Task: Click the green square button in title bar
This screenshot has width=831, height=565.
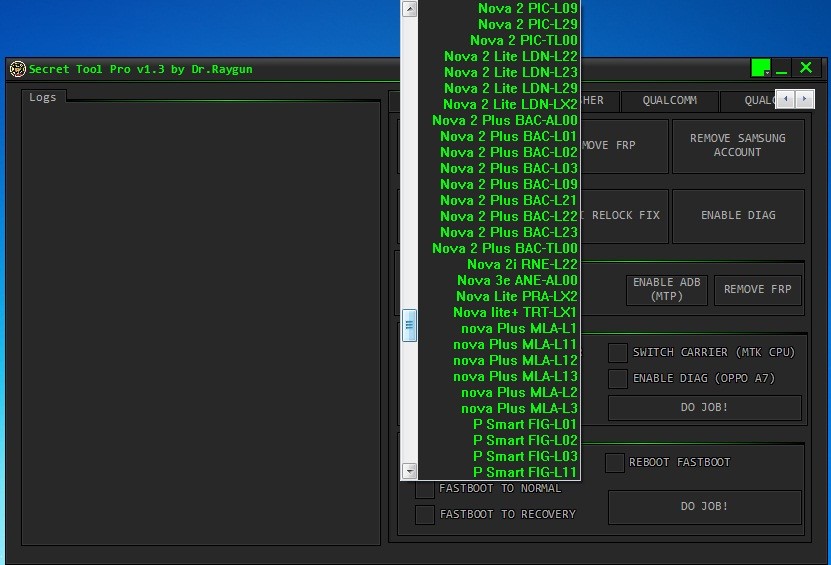Action: click(761, 68)
